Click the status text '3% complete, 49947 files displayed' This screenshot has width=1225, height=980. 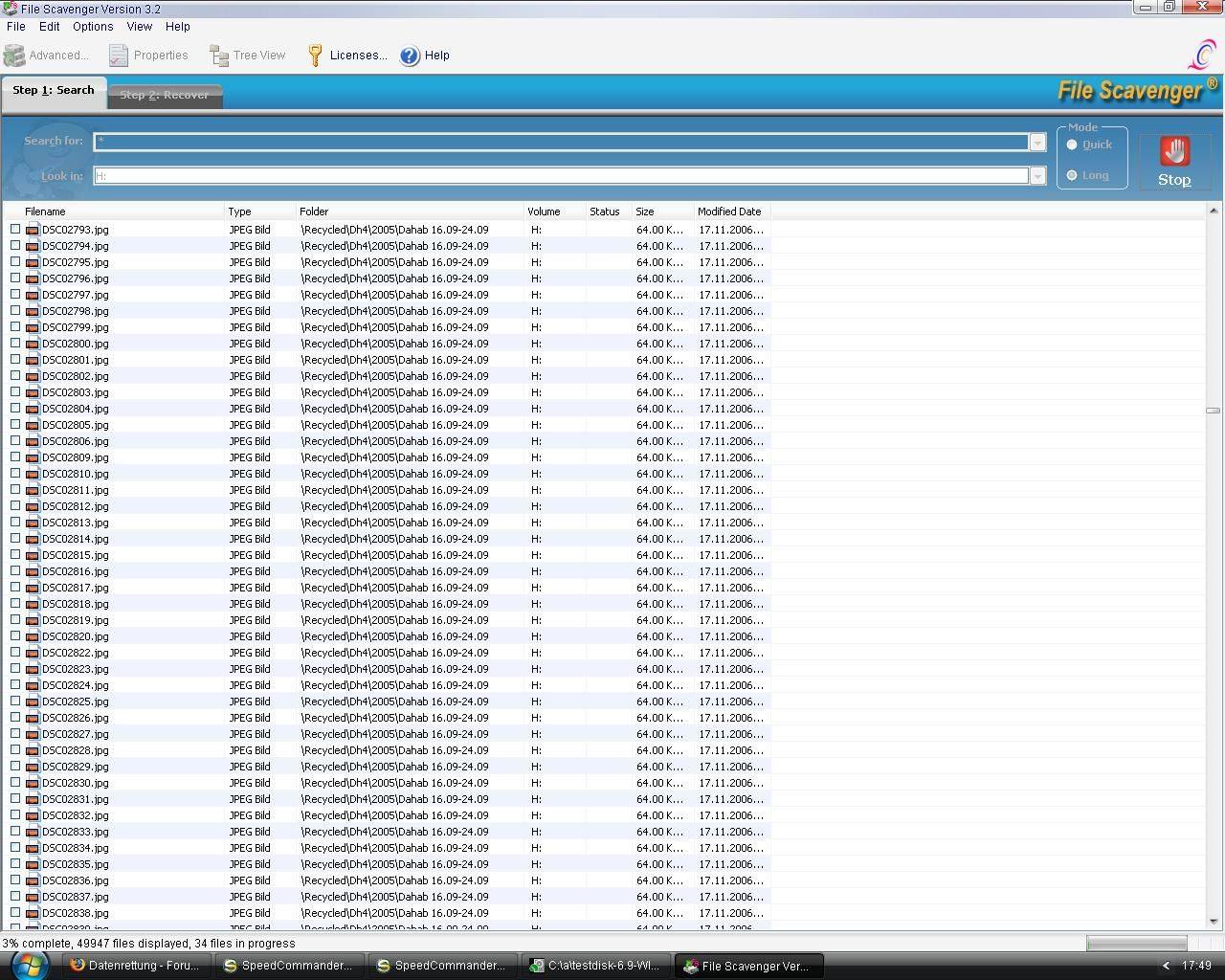pos(95,944)
